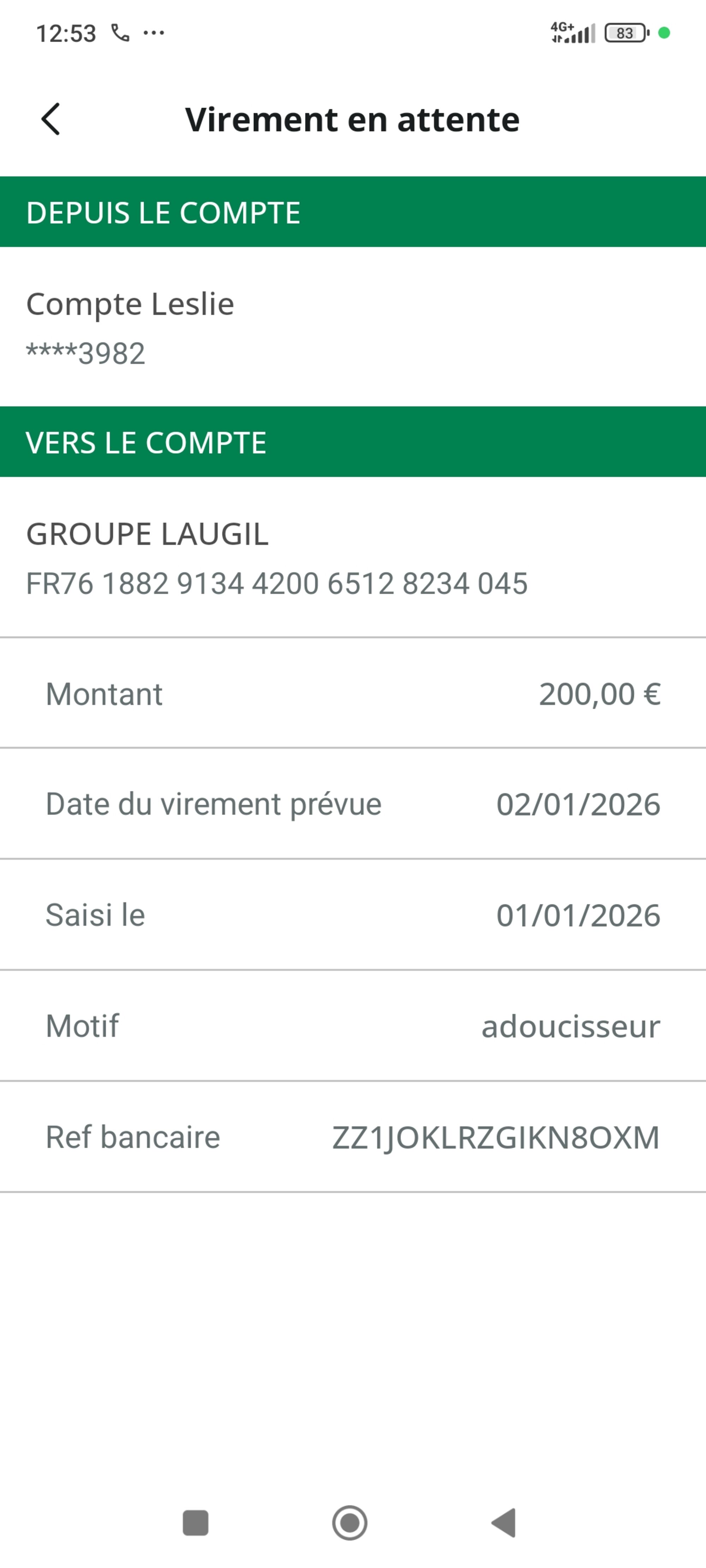Image resolution: width=706 pixels, height=1568 pixels.
Task: Tap the green dot status indicator
Action: [x=664, y=33]
